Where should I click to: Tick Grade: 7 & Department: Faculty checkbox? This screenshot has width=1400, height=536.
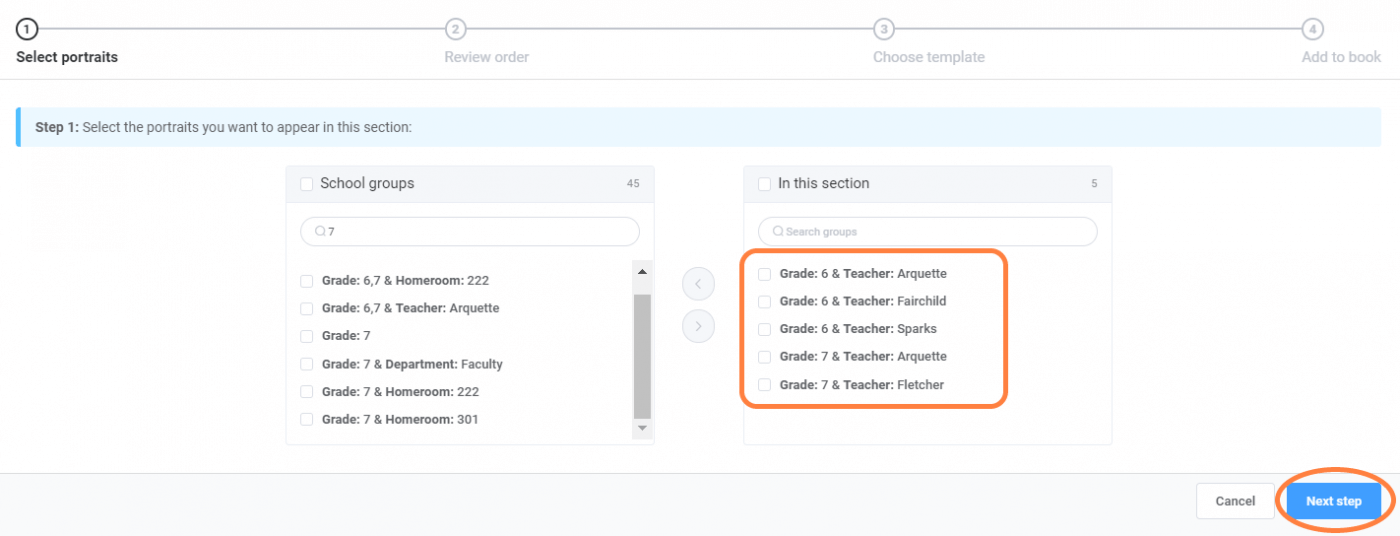click(x=307, y=364)
